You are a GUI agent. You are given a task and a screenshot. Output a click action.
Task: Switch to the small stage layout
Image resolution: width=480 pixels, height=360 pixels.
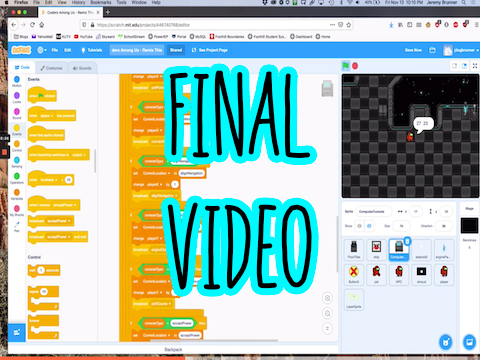click(x=454, y=66)
